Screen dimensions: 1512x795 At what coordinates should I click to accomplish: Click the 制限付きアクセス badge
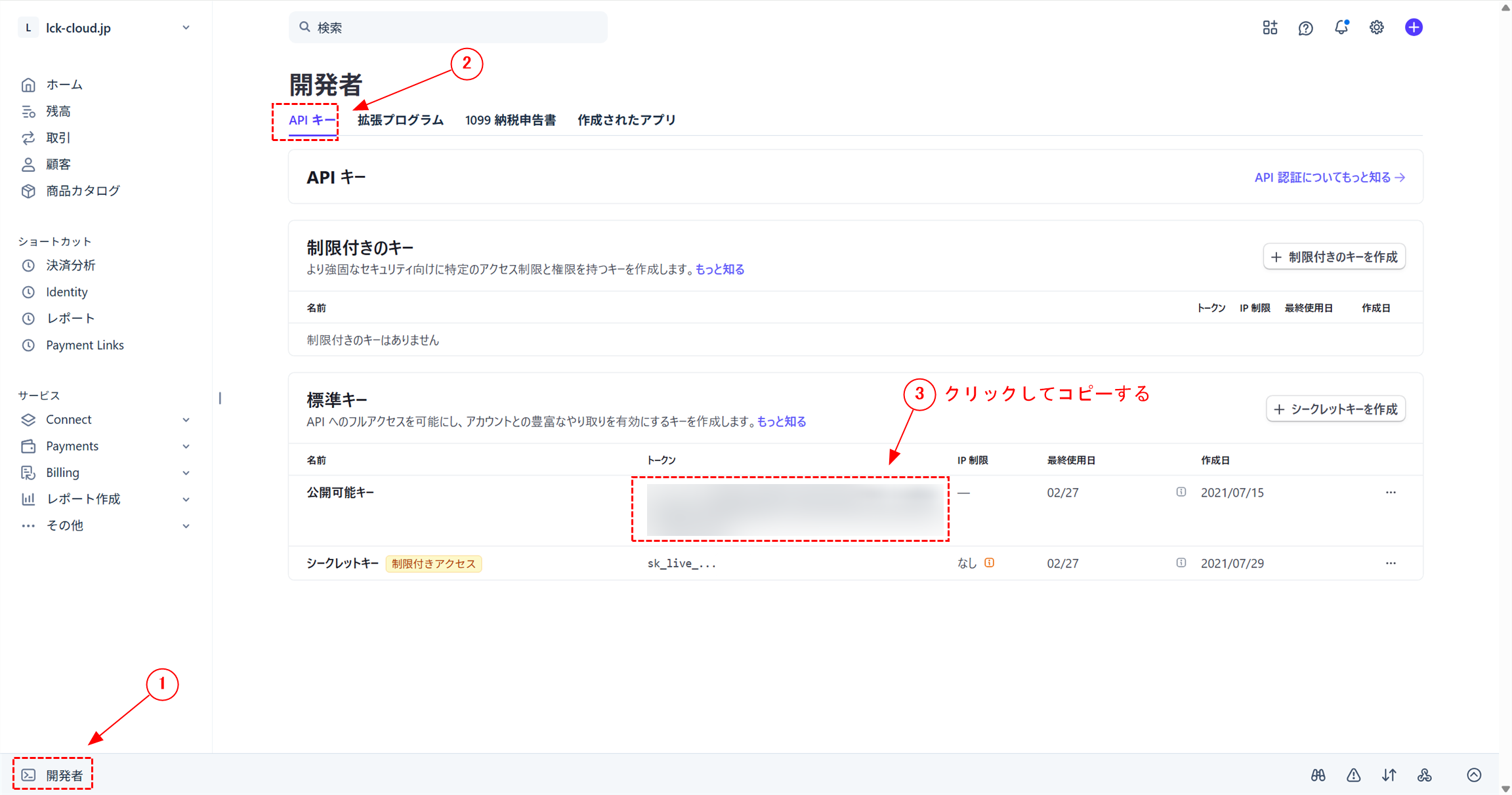(434, 563)
